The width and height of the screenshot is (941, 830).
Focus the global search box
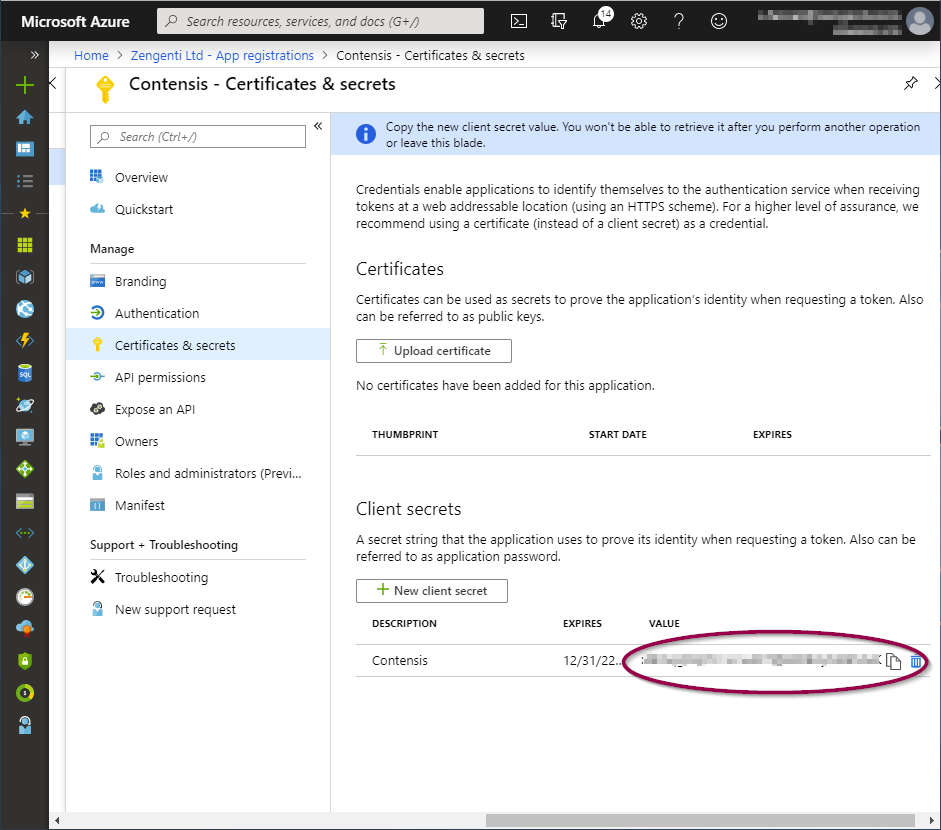320,21
